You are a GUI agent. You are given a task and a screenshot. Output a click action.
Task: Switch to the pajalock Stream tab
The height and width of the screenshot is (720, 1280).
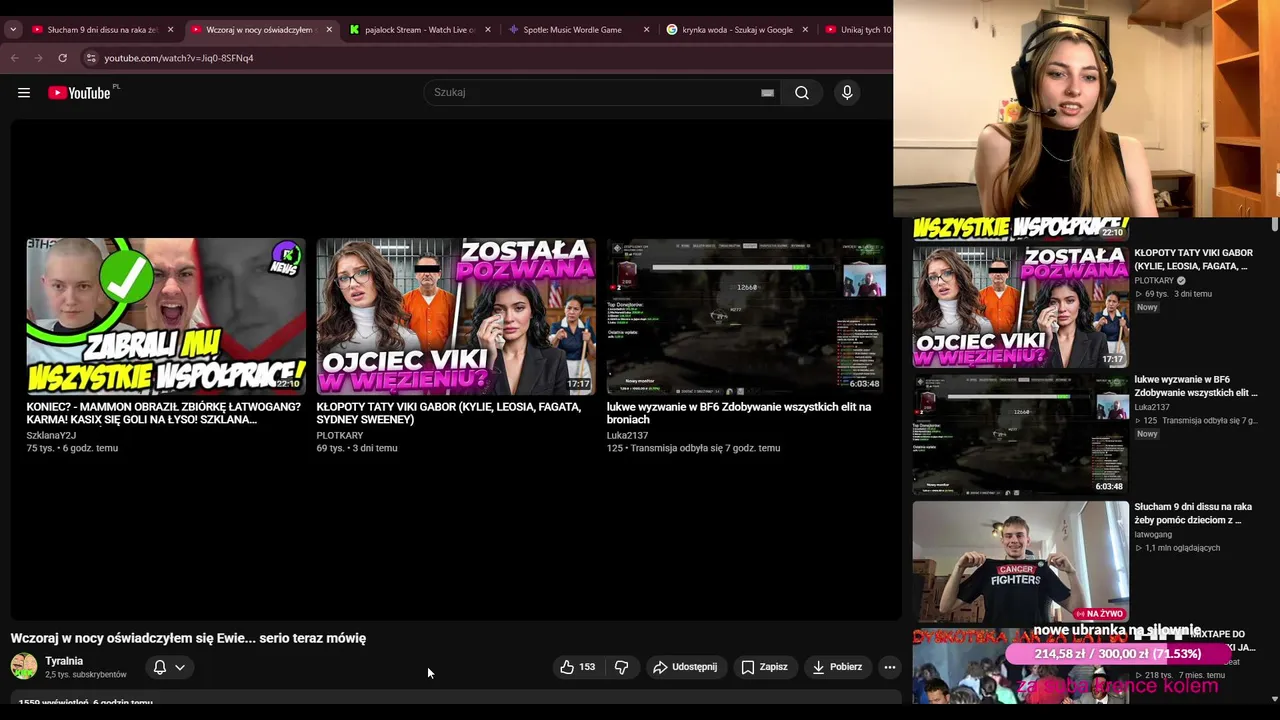pyautogui.click(x=420, y=30)
